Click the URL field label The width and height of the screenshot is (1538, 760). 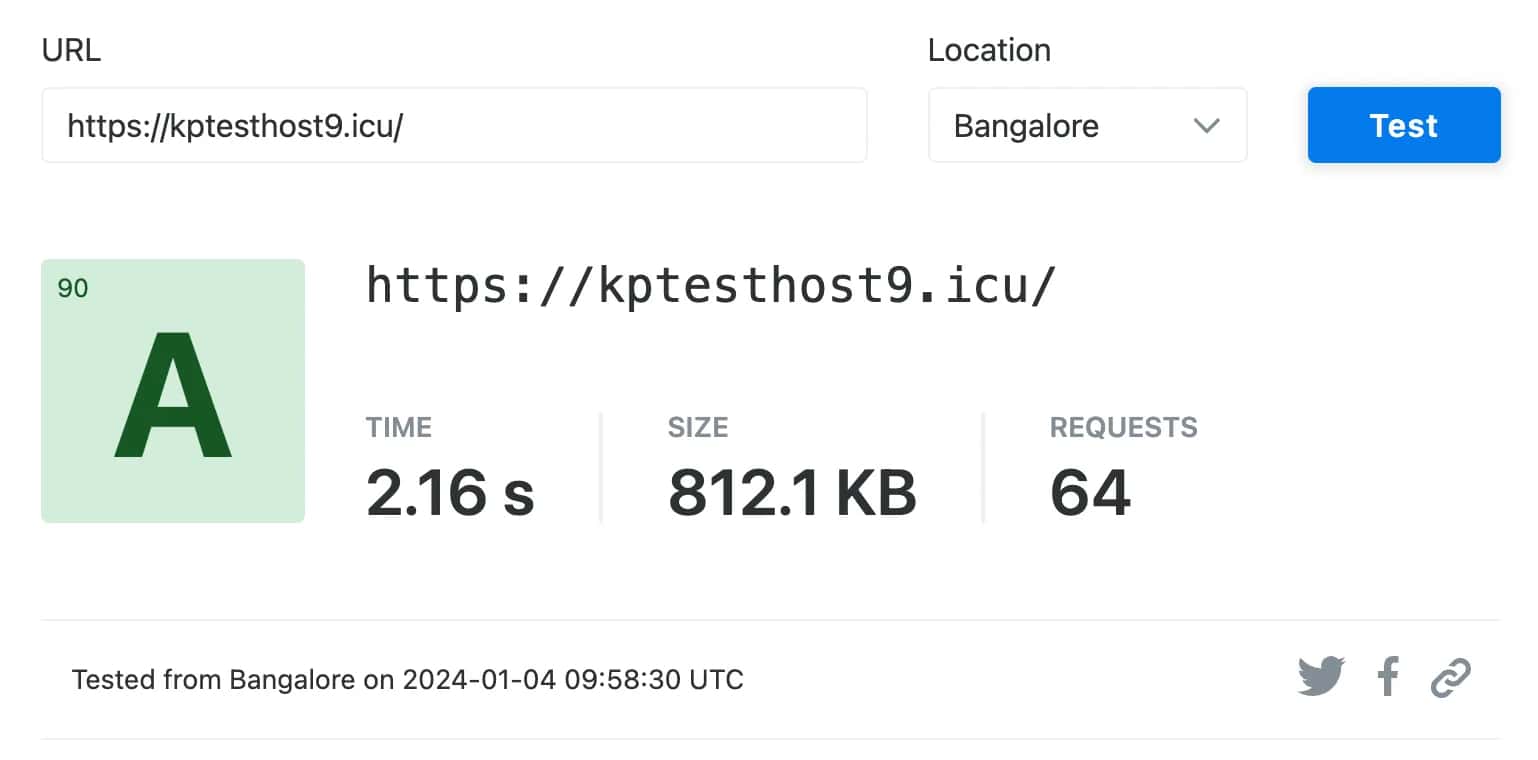(71, 51)
